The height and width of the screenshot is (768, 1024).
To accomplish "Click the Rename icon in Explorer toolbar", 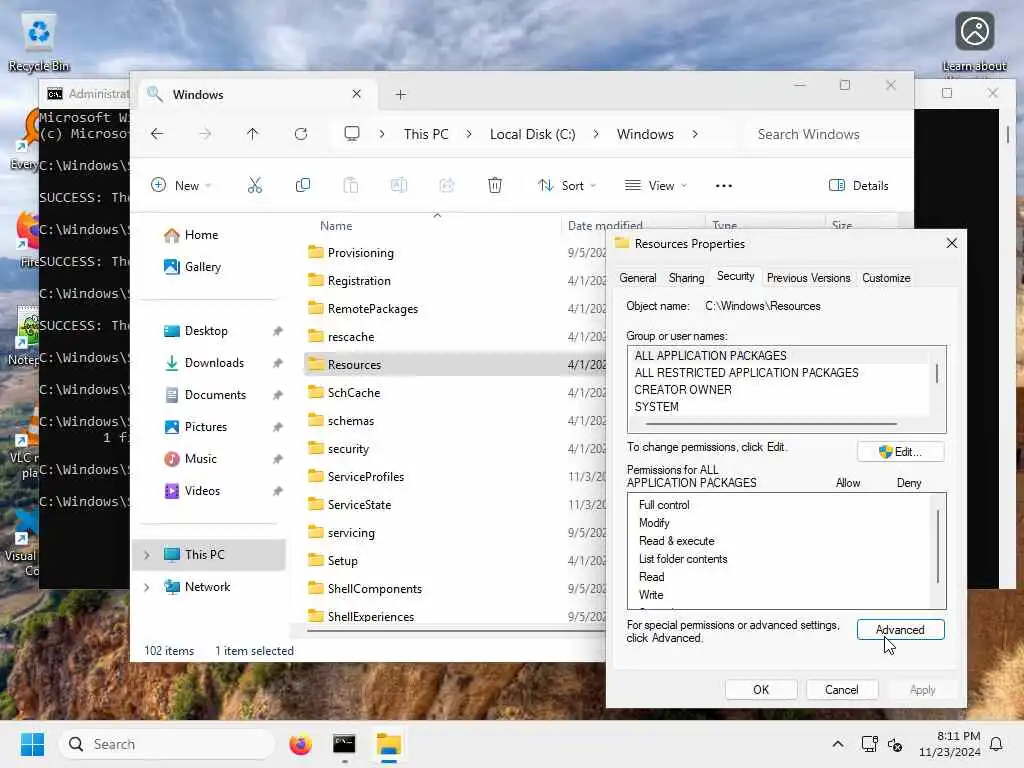I will coord(398,185).
